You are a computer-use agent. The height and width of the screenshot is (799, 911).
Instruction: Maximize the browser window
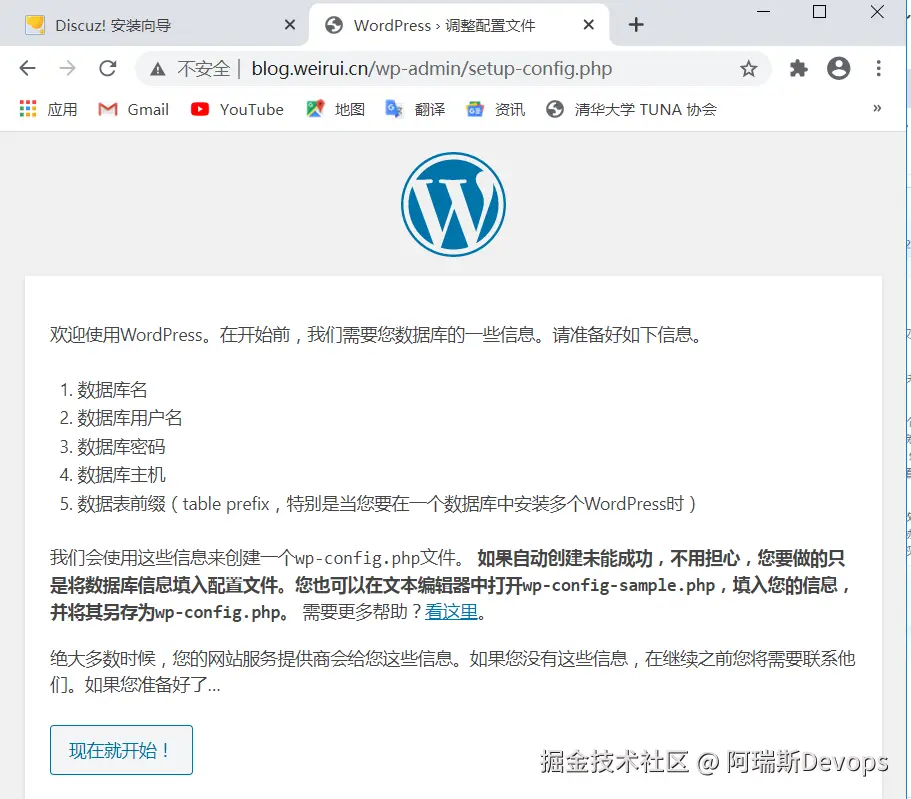click(x=819, y=12)
